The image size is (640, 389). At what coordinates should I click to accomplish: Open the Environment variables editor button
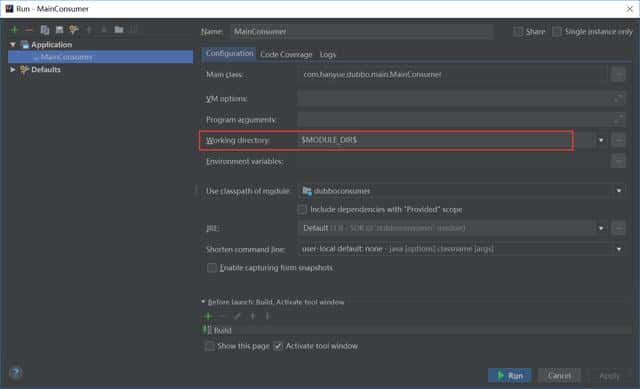pyautogui.click(x=618, y=161)
